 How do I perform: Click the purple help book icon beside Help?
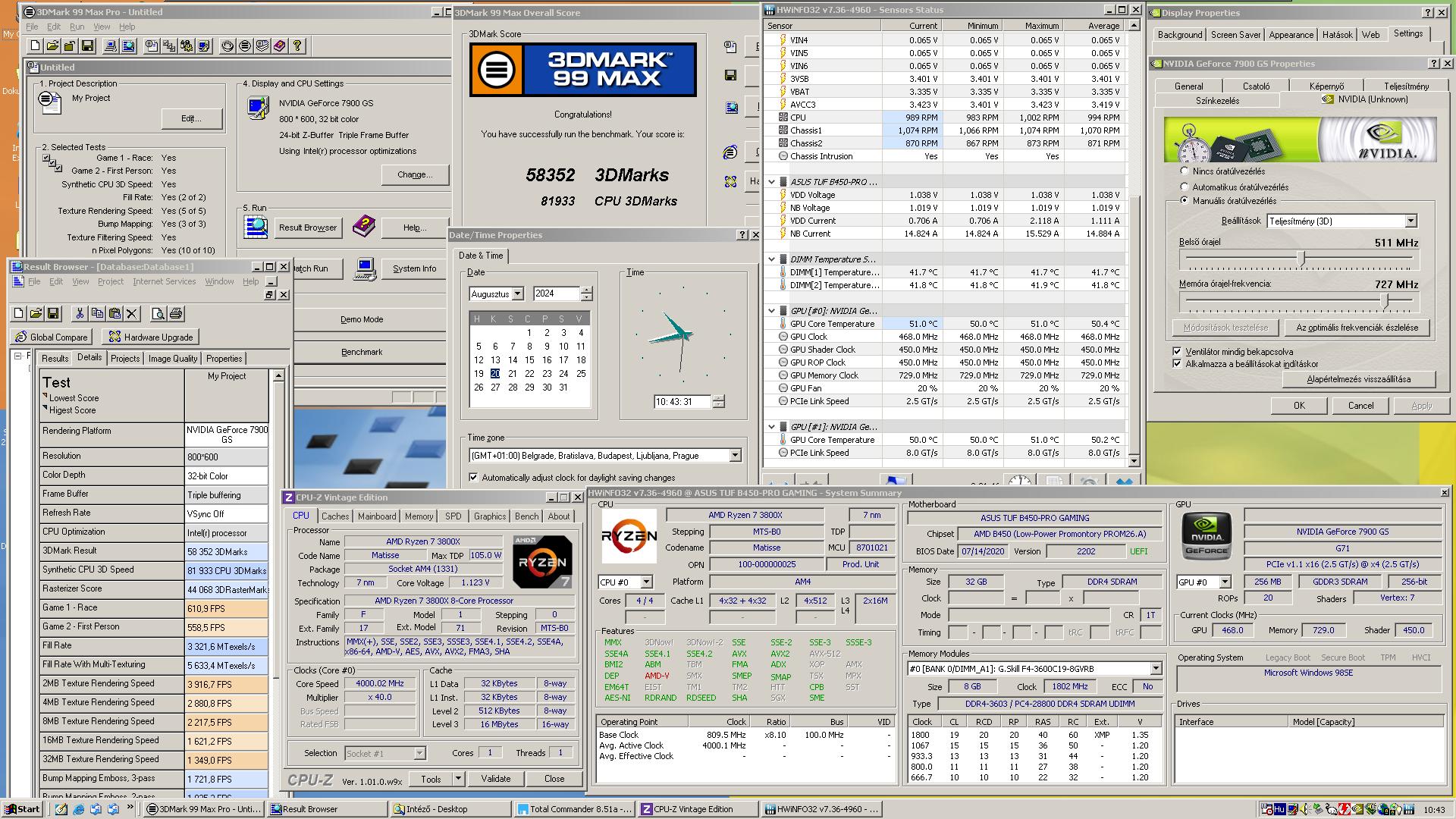click(x=364, y=226)
